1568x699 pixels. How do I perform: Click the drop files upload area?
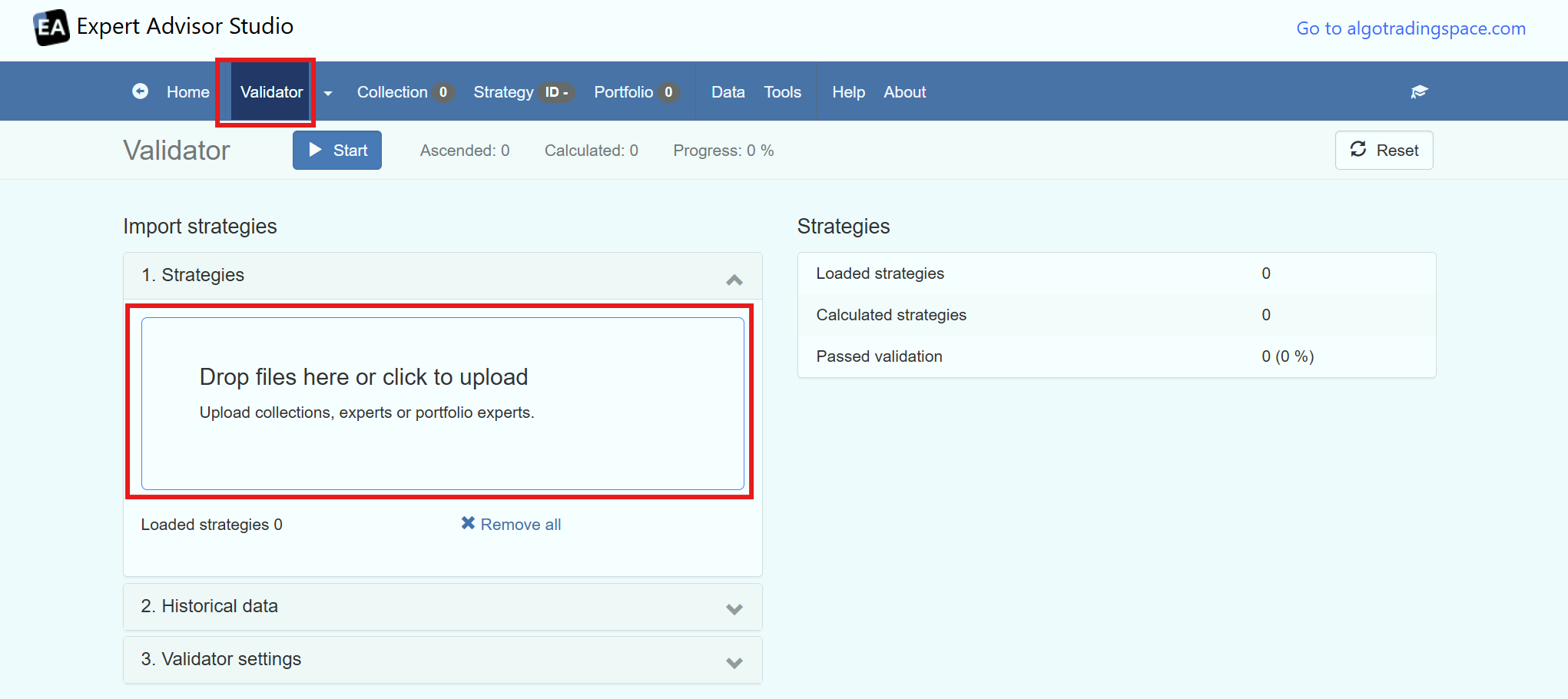pyautogui.click(x=443, y=403)
